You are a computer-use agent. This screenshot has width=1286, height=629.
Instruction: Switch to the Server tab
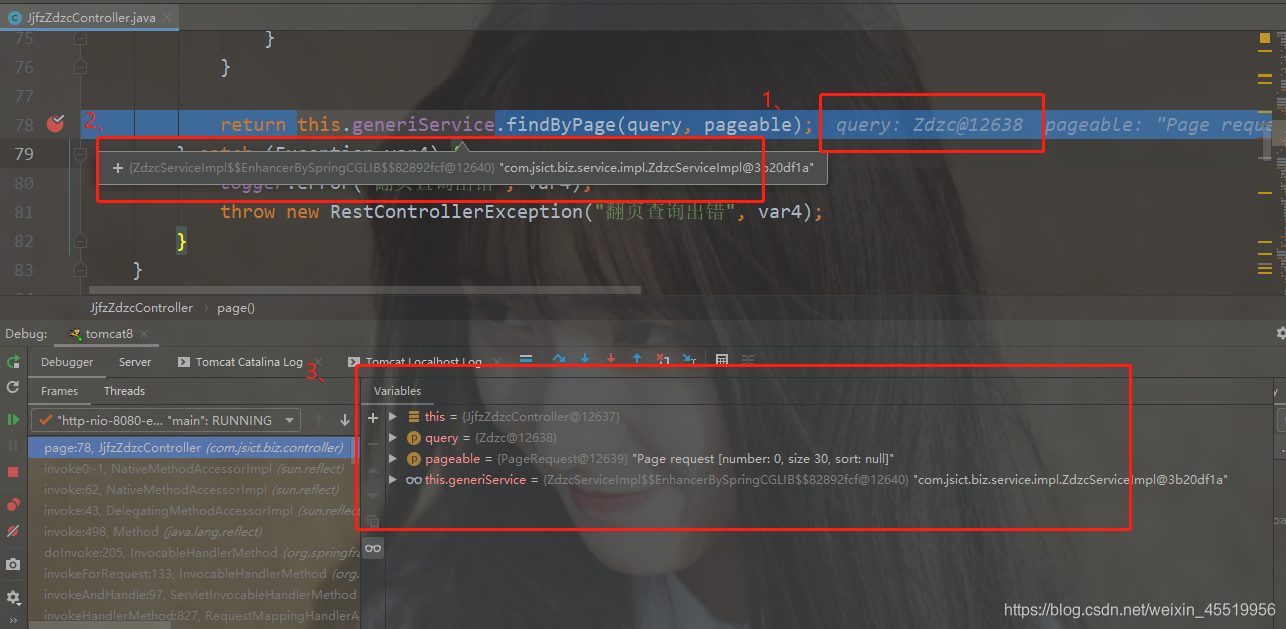tap(135, 362)
